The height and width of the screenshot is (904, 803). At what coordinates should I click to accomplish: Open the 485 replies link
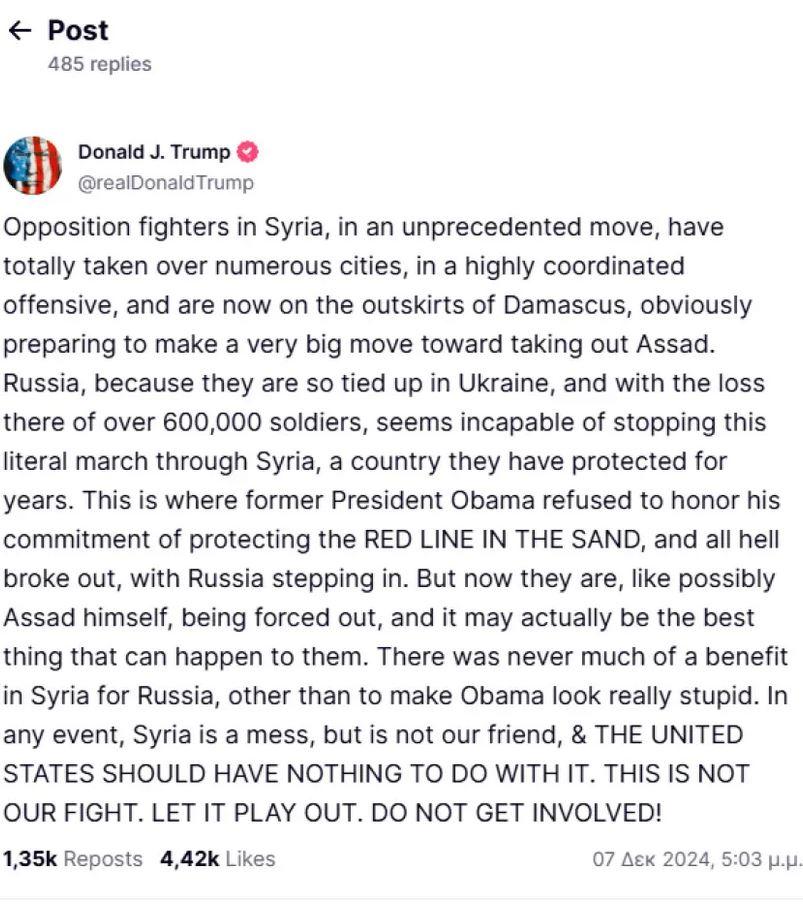coord(99,64)
